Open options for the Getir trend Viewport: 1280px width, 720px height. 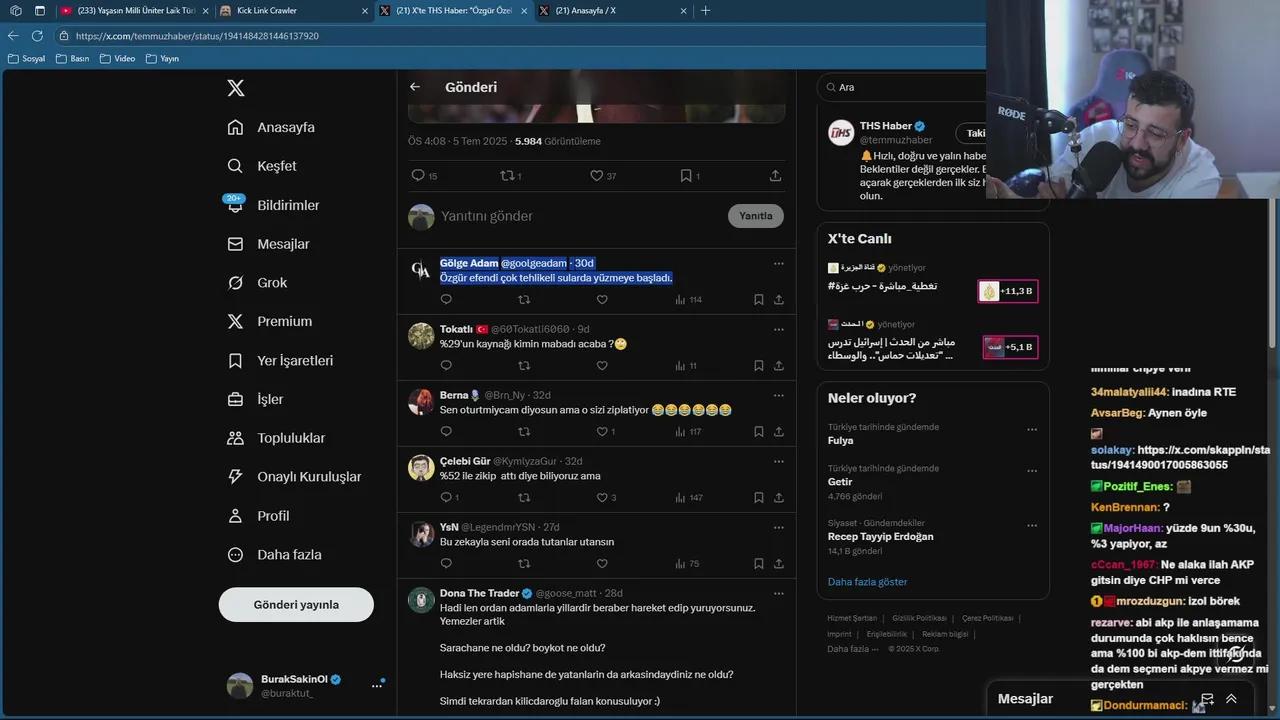pos(1032,471)
